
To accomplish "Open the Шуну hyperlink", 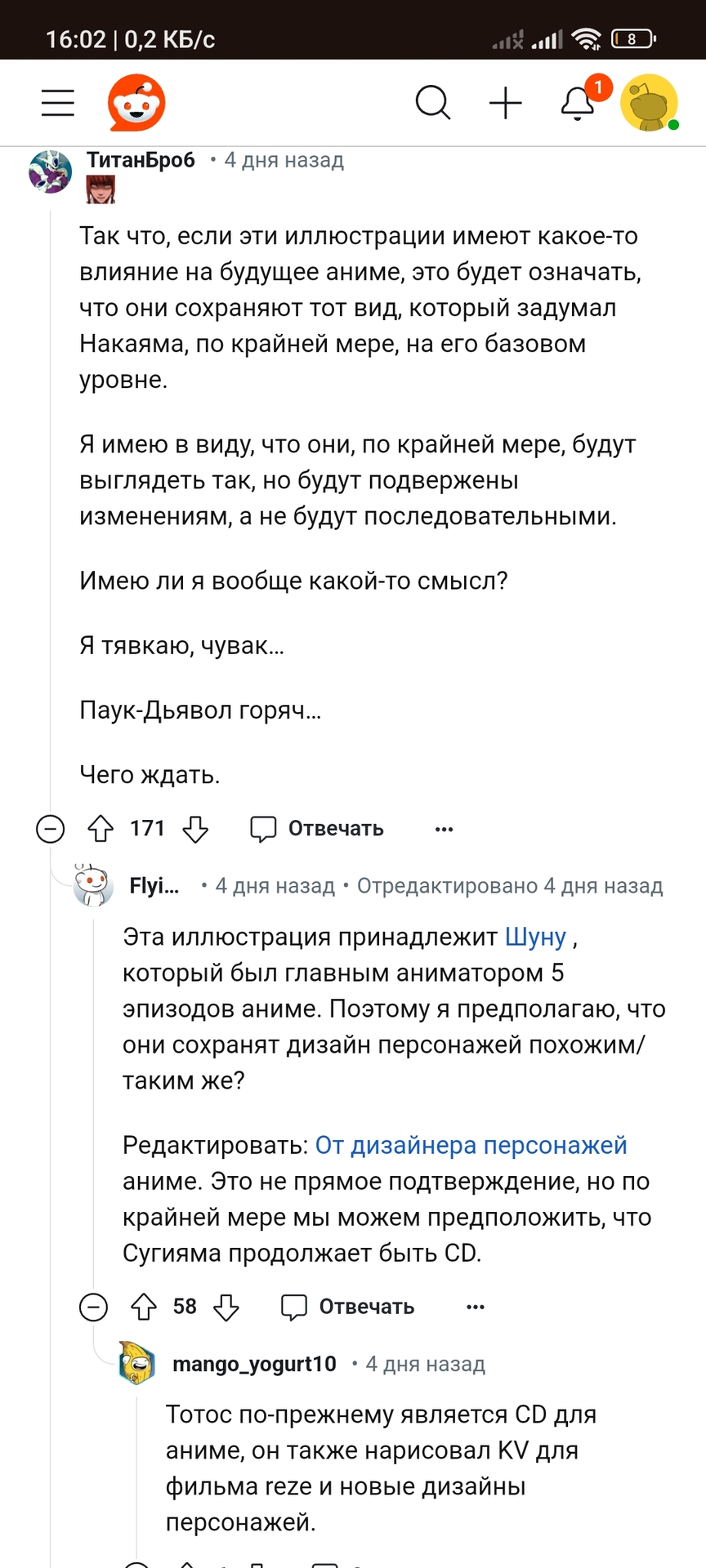I will tap(535, 937).
